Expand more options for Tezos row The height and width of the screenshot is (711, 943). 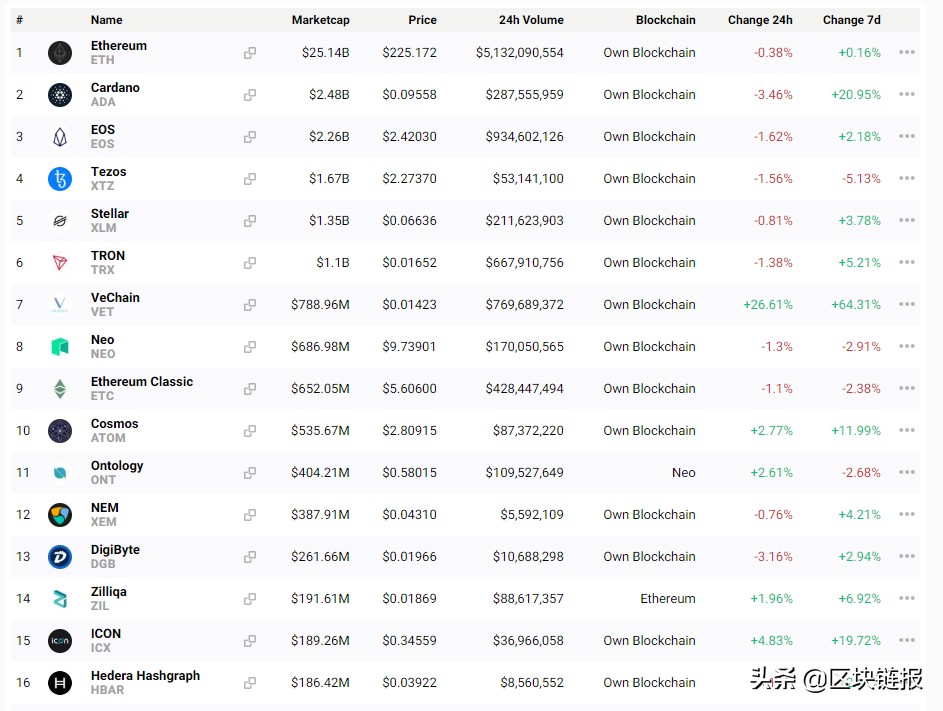(907, 178)
